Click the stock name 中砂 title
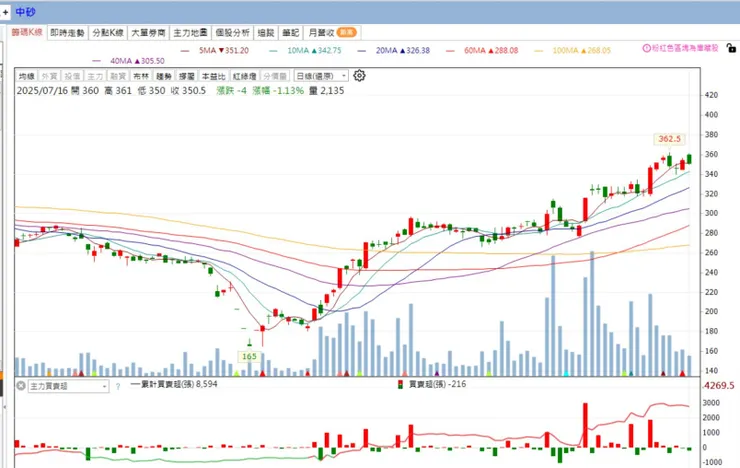 tap(25, 12)
